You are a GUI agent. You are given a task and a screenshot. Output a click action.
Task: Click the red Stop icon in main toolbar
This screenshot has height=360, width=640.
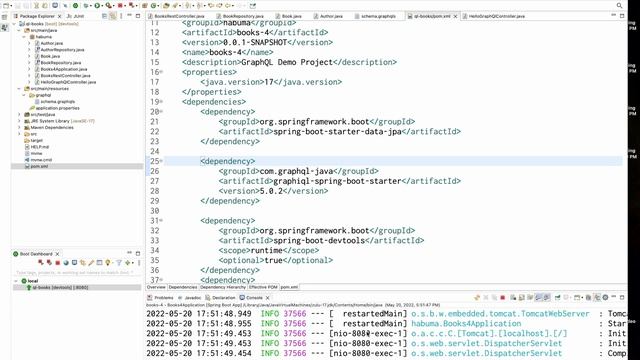pos(120,6)
